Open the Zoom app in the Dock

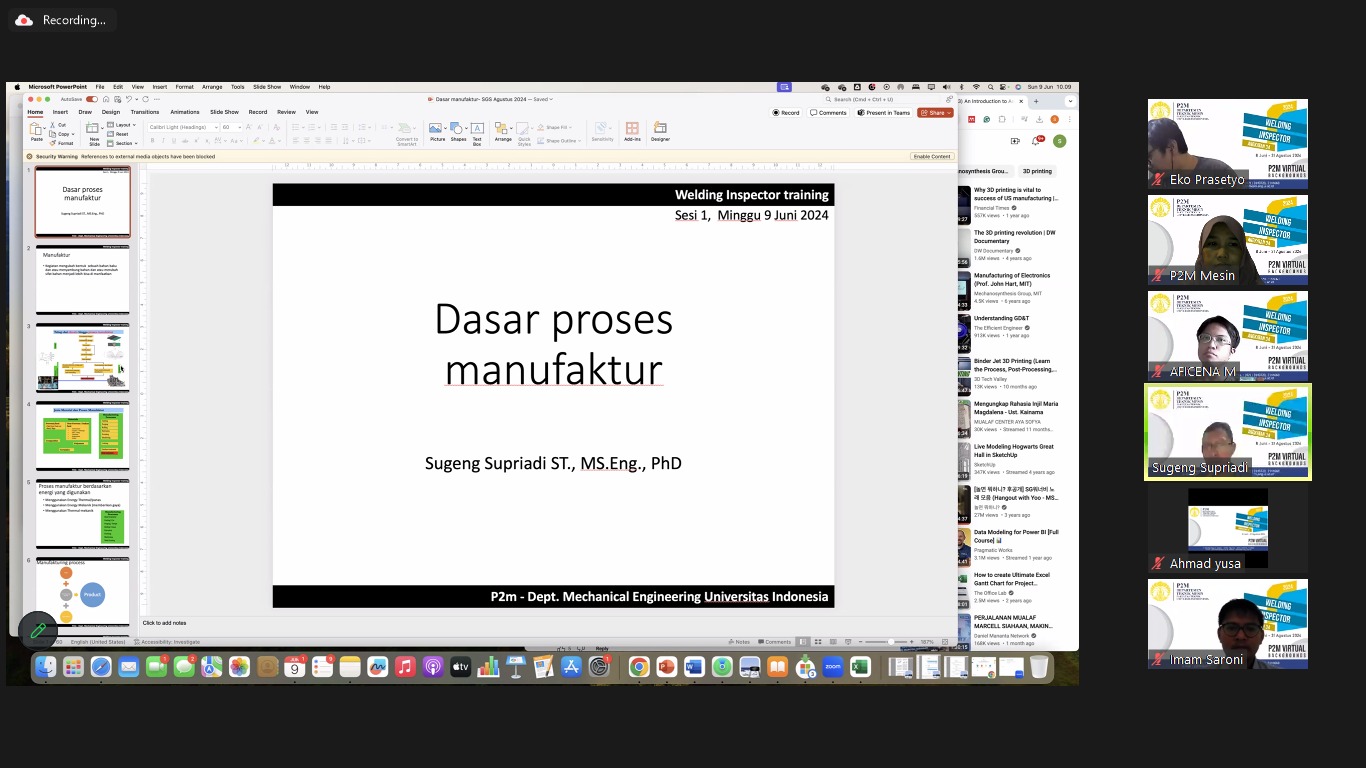click(833, 667)
